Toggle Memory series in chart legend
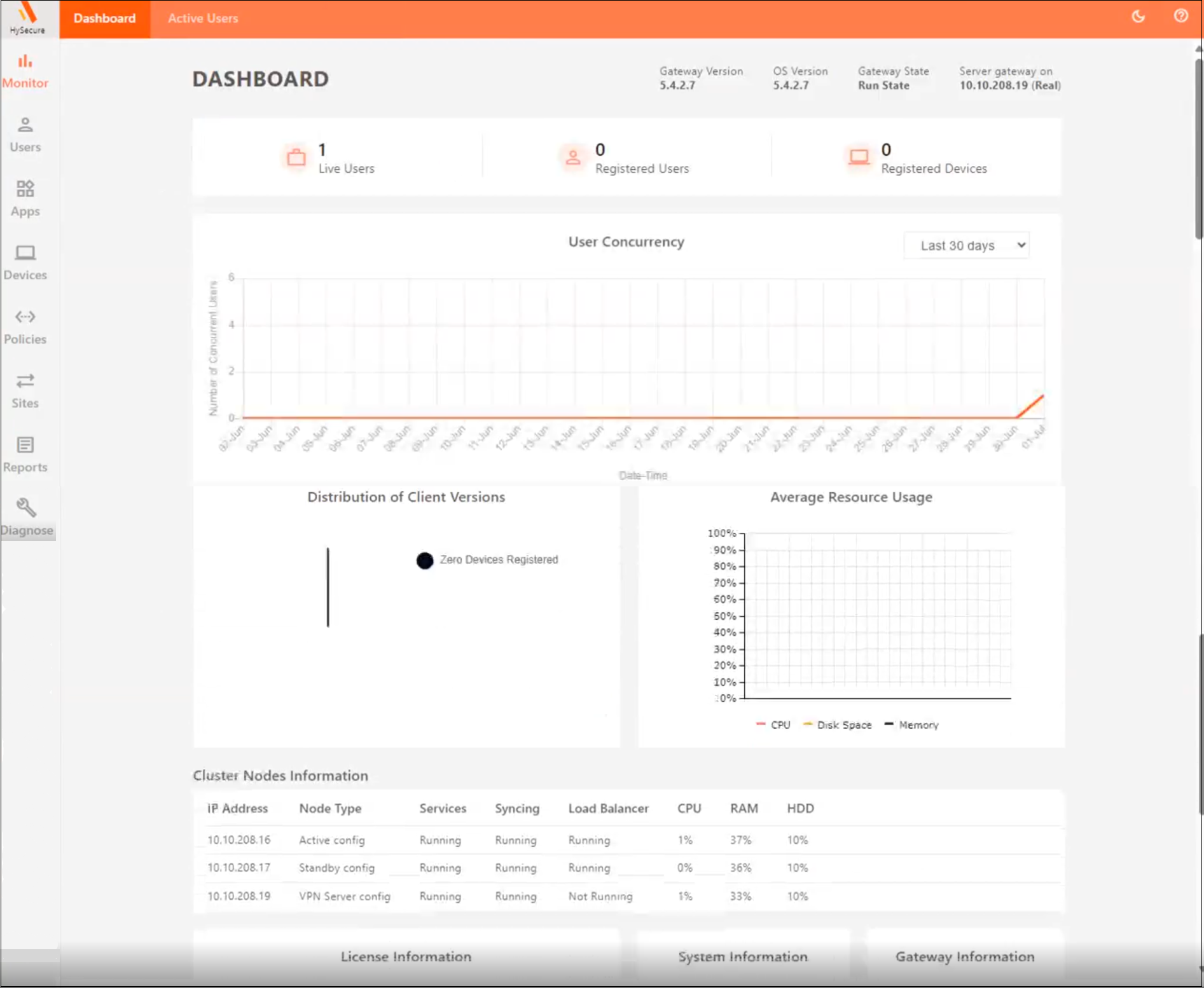This screenshot has width=1204, height=988. (x=911, y=725)
